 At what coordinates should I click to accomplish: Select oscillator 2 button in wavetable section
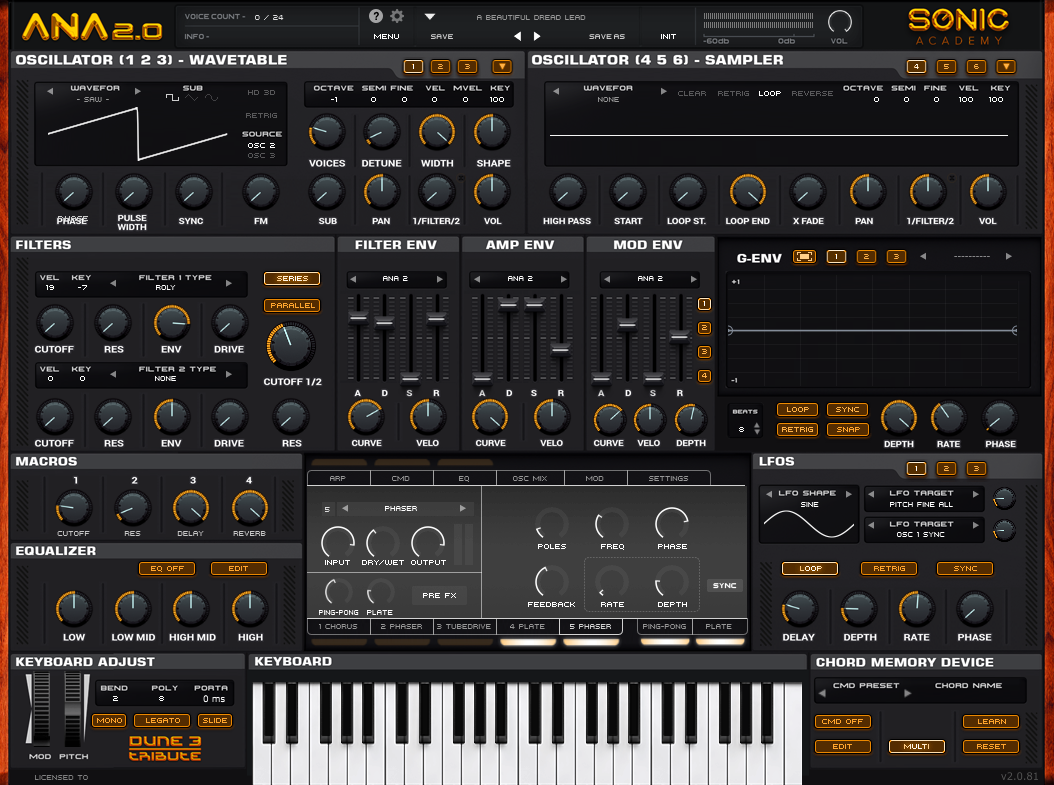pyautogui.click(x=440, y=67)
